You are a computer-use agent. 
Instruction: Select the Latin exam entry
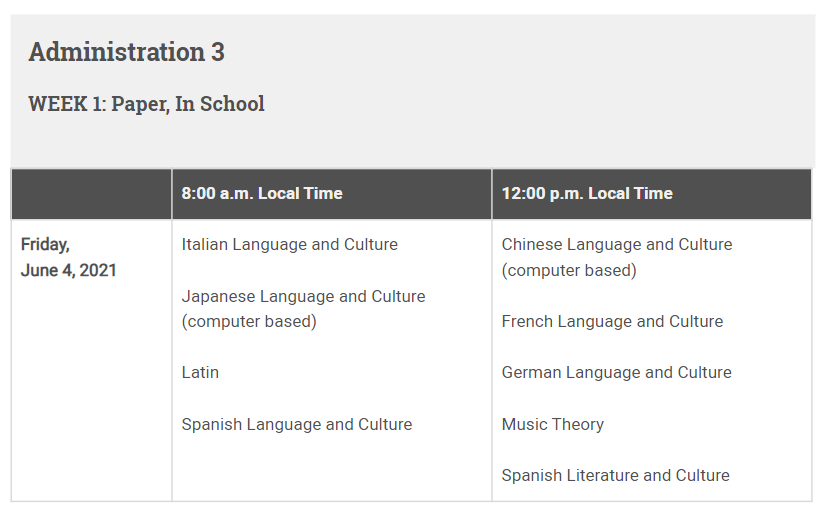[200, 373]
